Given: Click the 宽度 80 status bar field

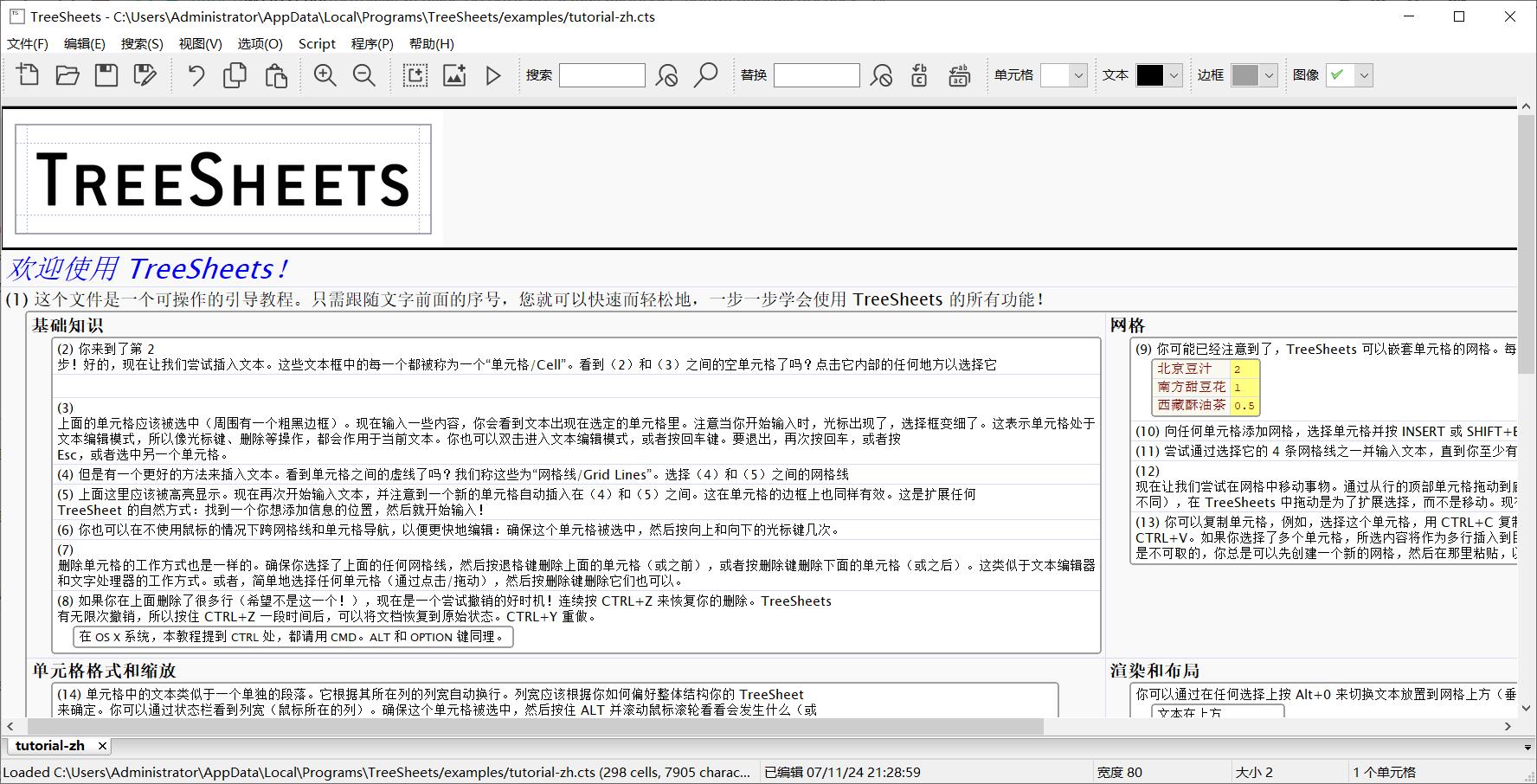Looking at the screenshot, I should point(1120,772).
